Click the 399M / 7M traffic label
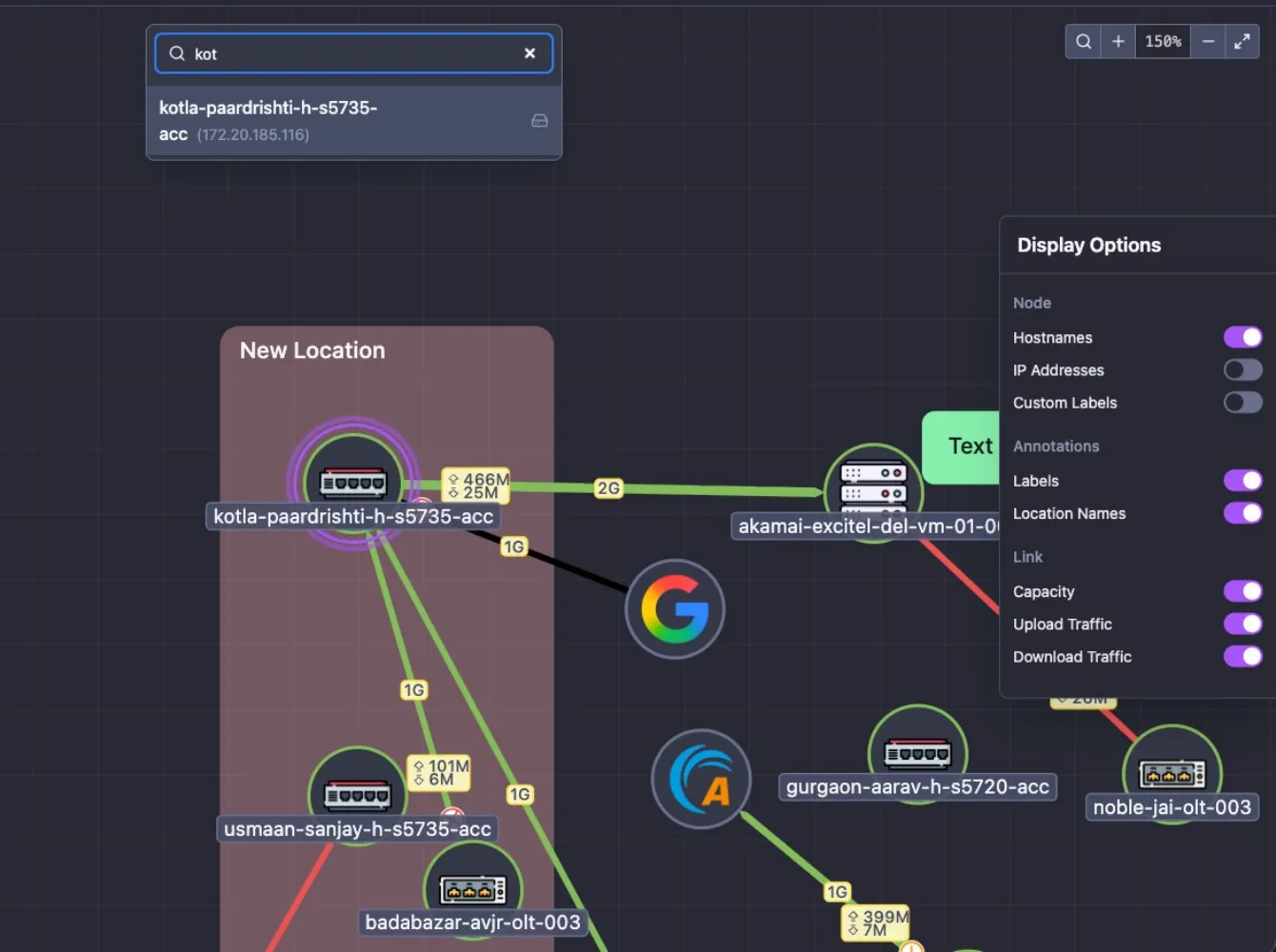 876,922
